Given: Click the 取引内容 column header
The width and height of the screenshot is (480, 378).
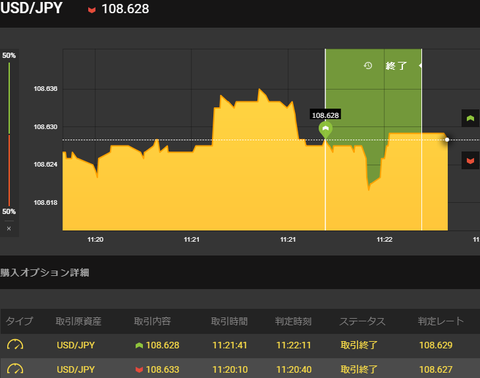Looking at the screenshot, I should pyautogui.click(x=152, y=321).
